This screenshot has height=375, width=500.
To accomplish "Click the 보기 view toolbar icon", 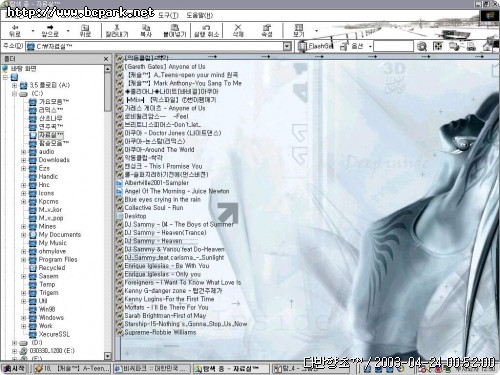I will coord(299,30).
